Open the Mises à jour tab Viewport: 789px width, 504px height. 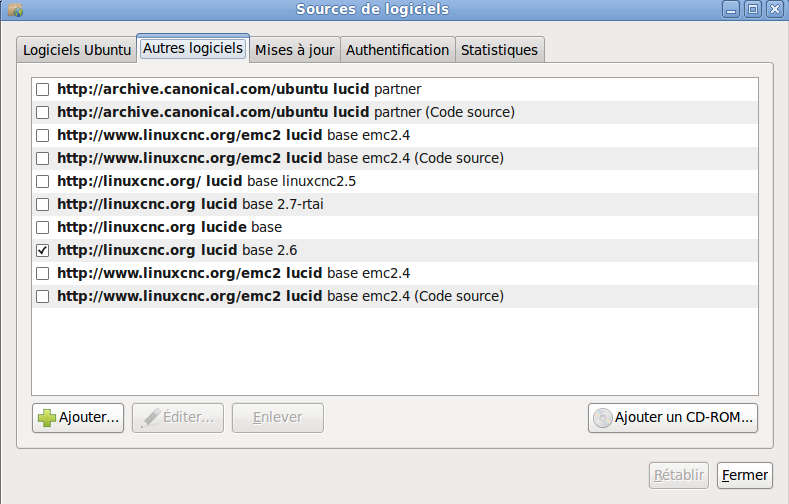[294, 50]
